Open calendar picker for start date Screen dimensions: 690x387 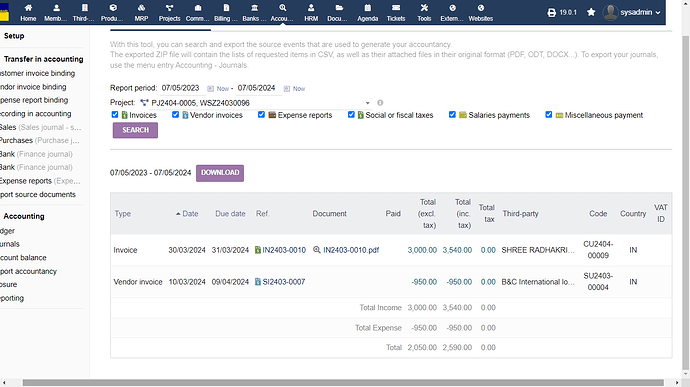click(x=210, y=88)
